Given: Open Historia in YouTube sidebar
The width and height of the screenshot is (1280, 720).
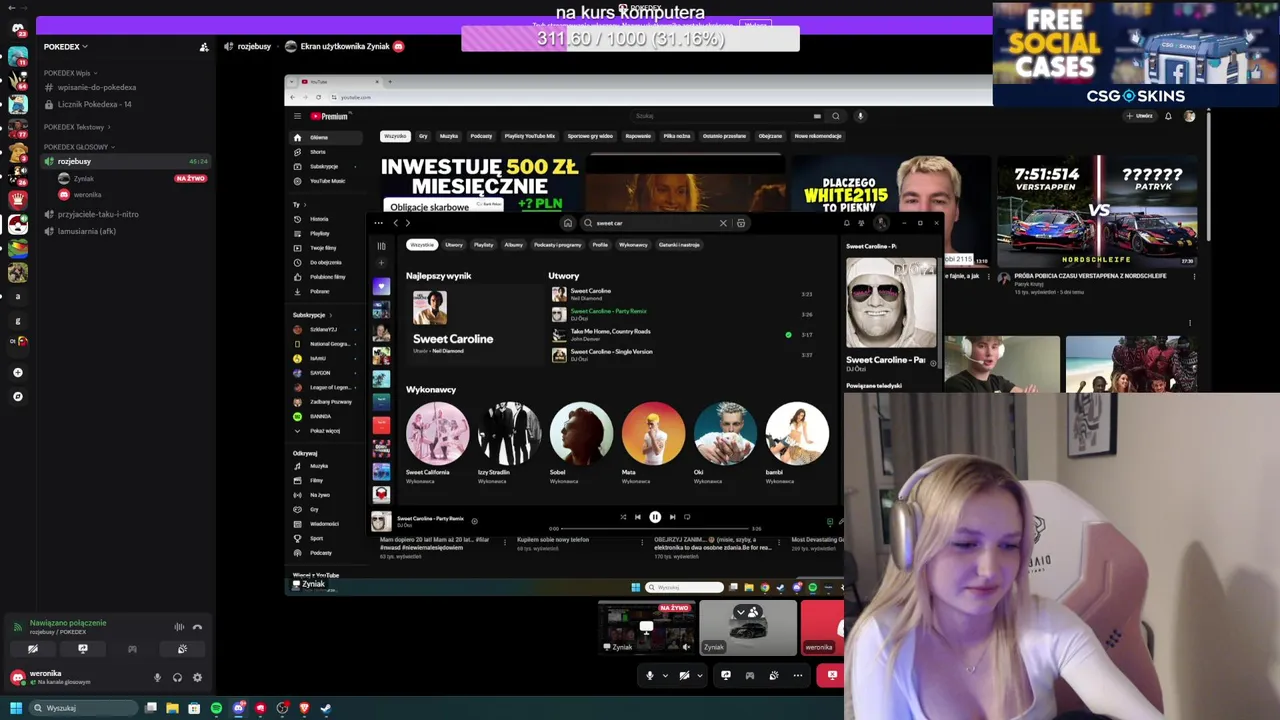Looking at the screenshot, I should (x=319, y=219).
